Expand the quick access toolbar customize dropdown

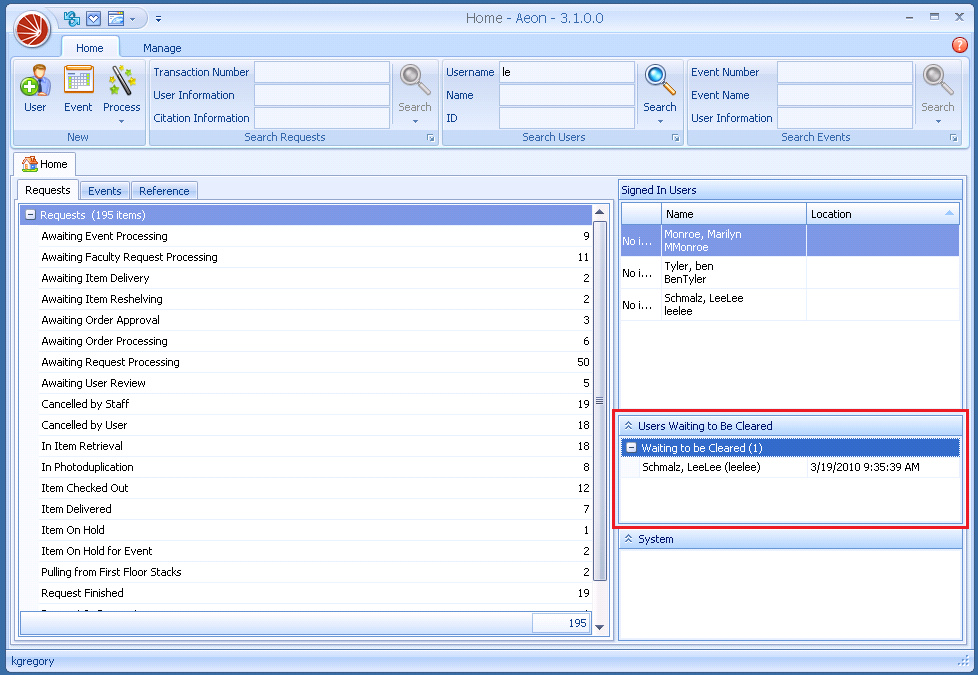(x=159, y=18)
